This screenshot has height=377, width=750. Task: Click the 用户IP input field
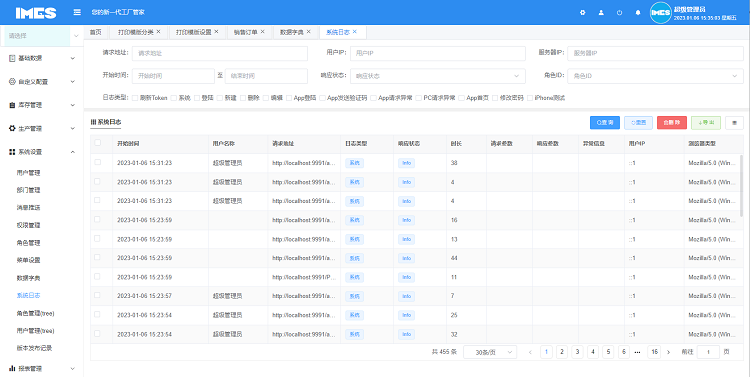tap(438, 53)
